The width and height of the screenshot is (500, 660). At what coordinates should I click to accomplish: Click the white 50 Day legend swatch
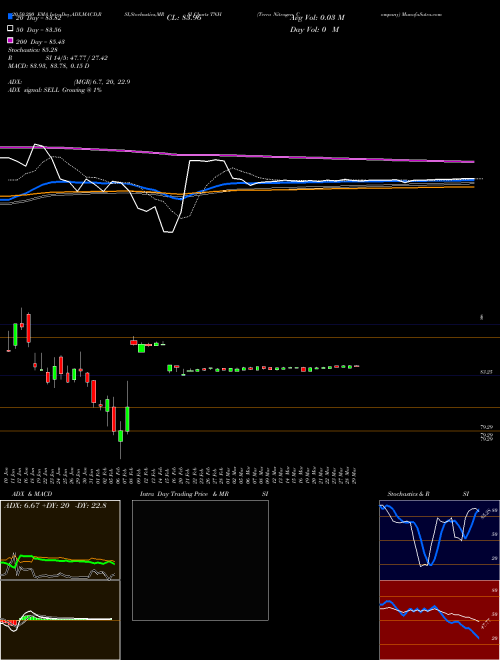point(10,29)
